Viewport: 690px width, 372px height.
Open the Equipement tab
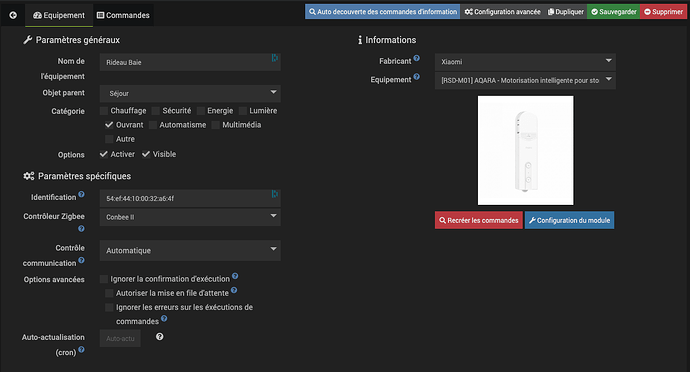coord(59,15)
